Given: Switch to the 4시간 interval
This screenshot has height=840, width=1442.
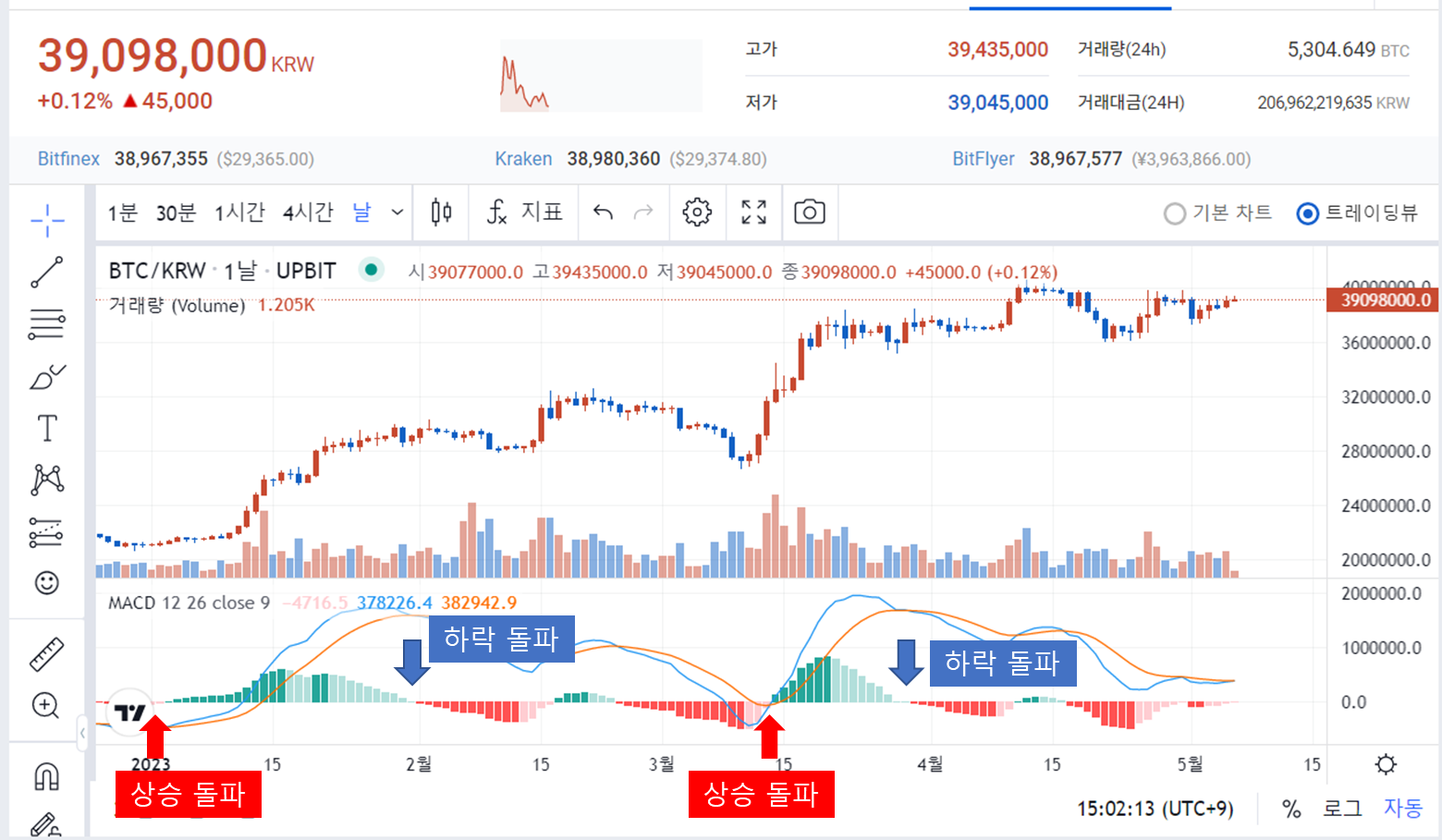Looking at the screenshot, I should tap(308, 213).
